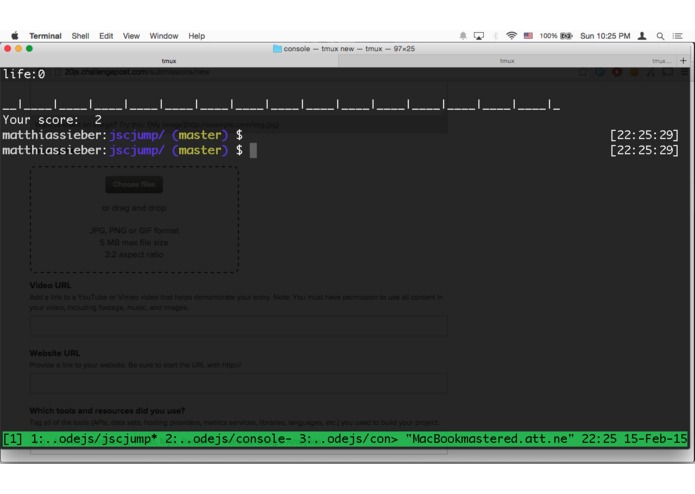
Task: Open Notification Center list icon
Action: [677, 36]
